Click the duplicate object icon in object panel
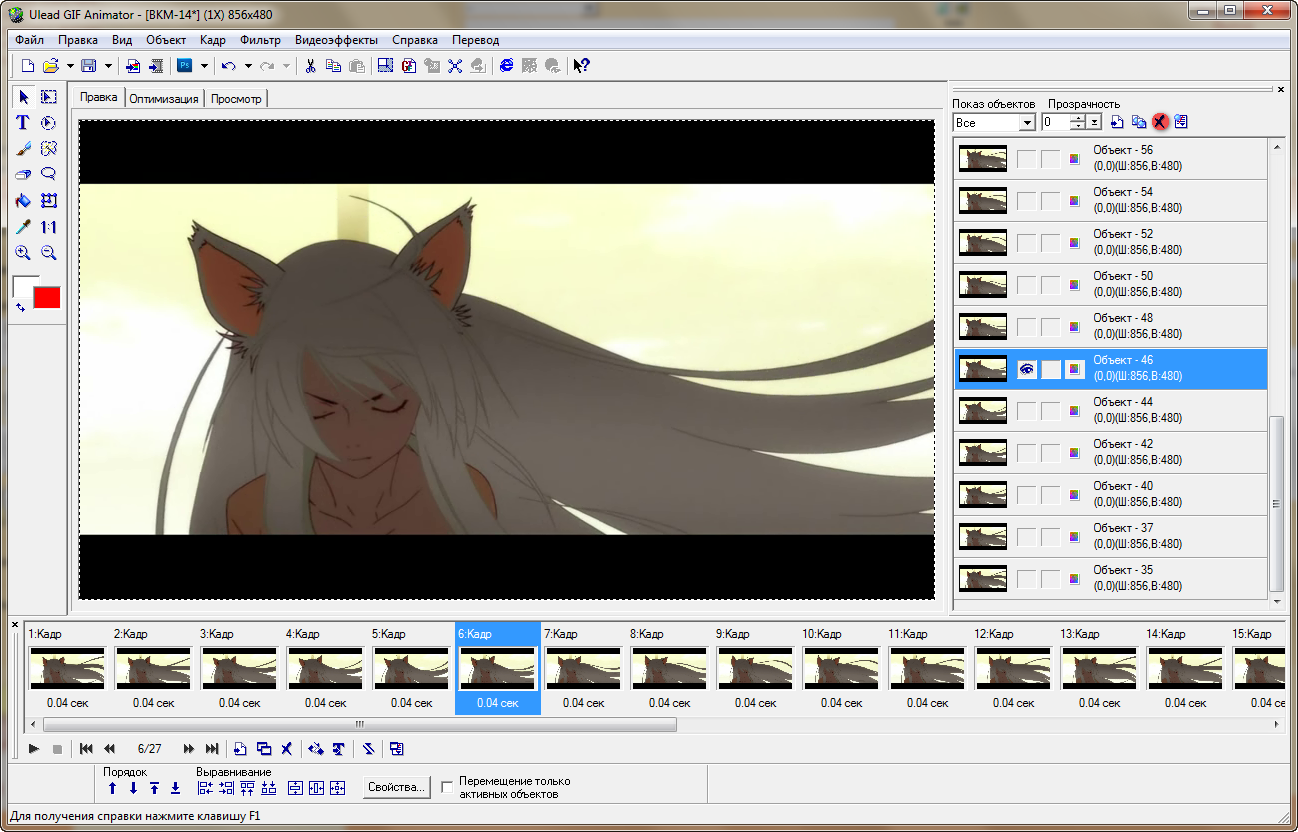 pos(1139,122)
